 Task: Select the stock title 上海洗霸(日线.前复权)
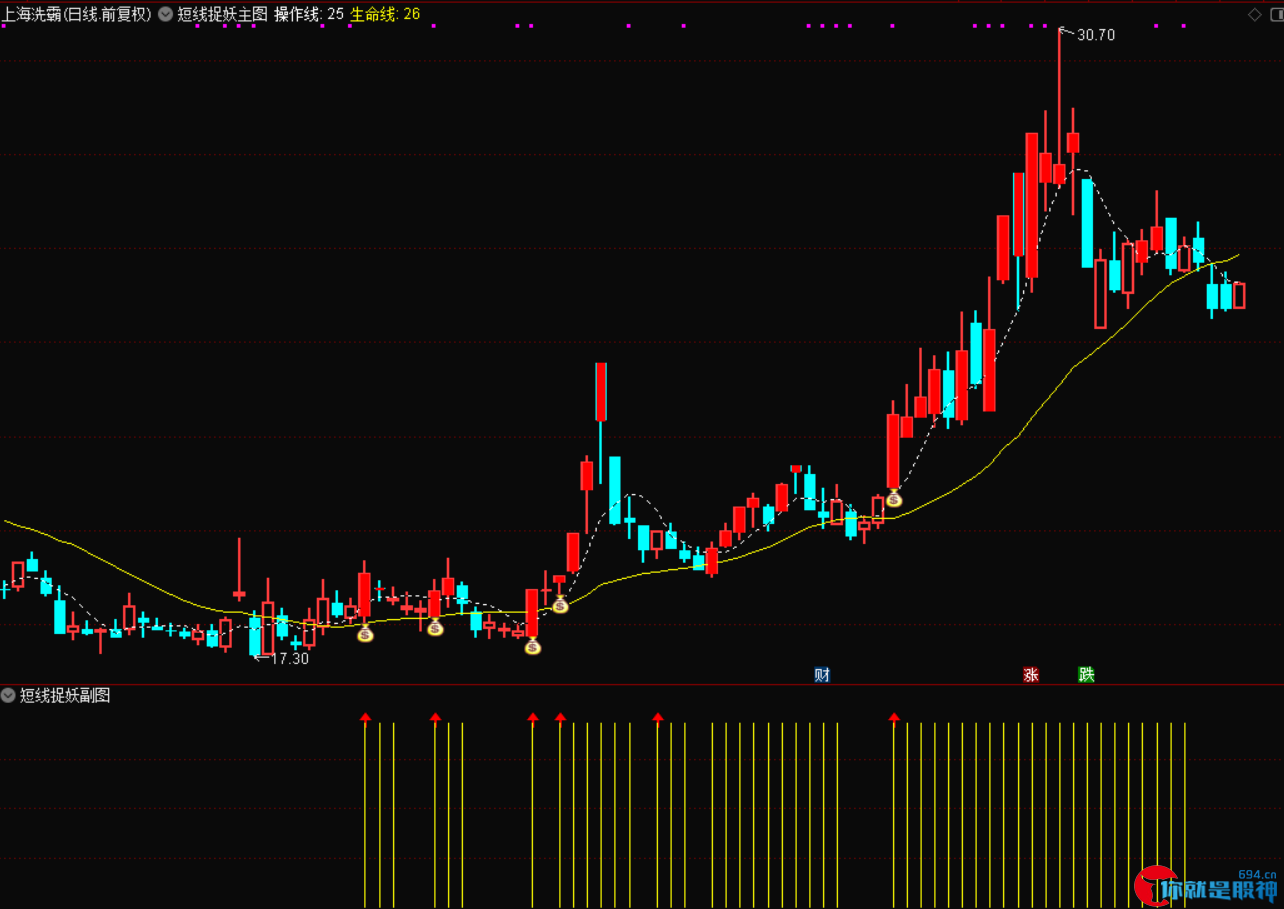pyautogui.click(x=77, y=14)
